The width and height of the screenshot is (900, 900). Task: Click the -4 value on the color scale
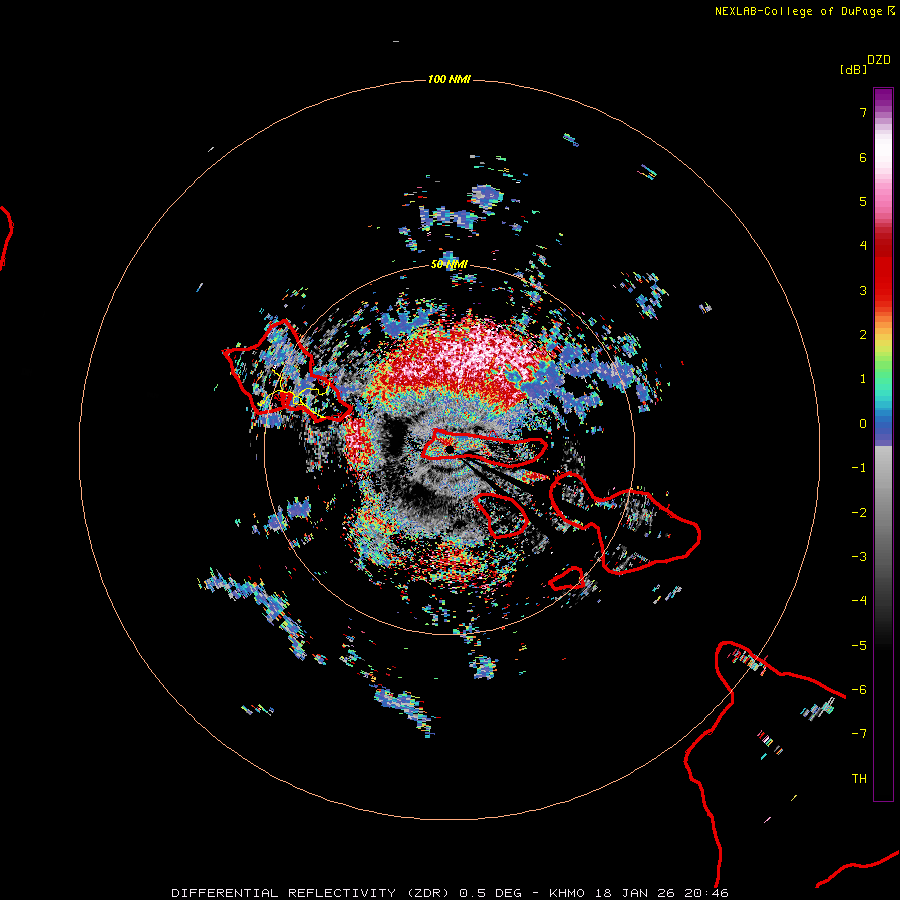(x=859, y=601)
